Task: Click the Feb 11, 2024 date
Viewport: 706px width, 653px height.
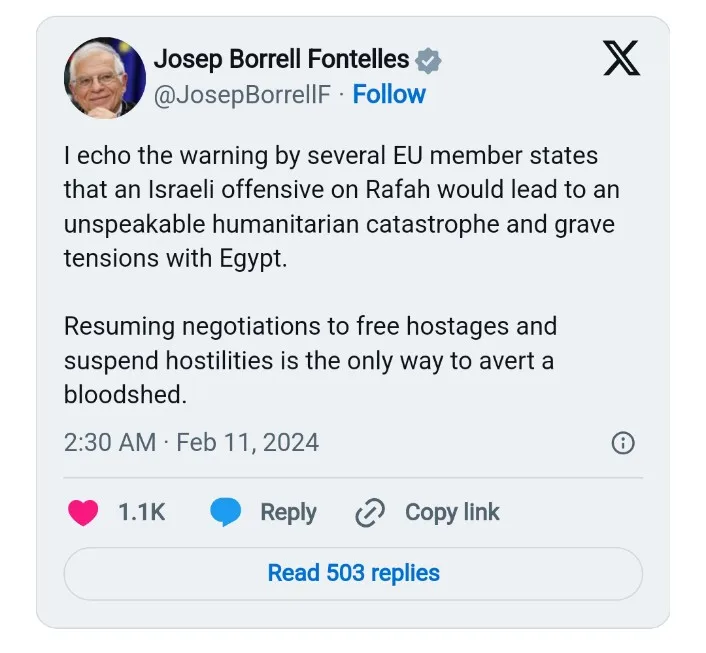Action: pyautogui.click(x=247, y=443)
